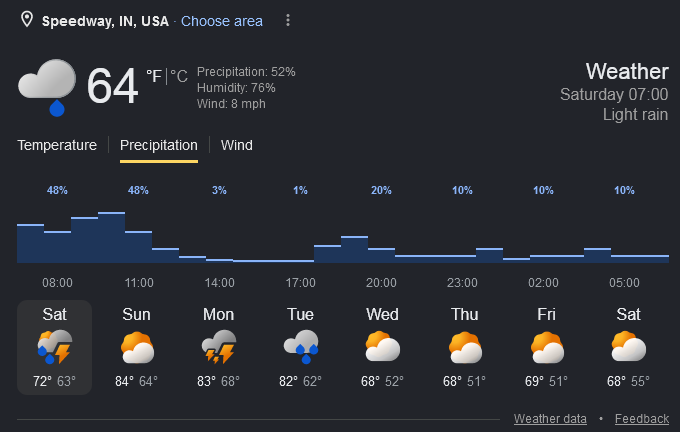Select Friday partly cloudy forecast icon
Screen dimensions: 680x432
(547, 347)
